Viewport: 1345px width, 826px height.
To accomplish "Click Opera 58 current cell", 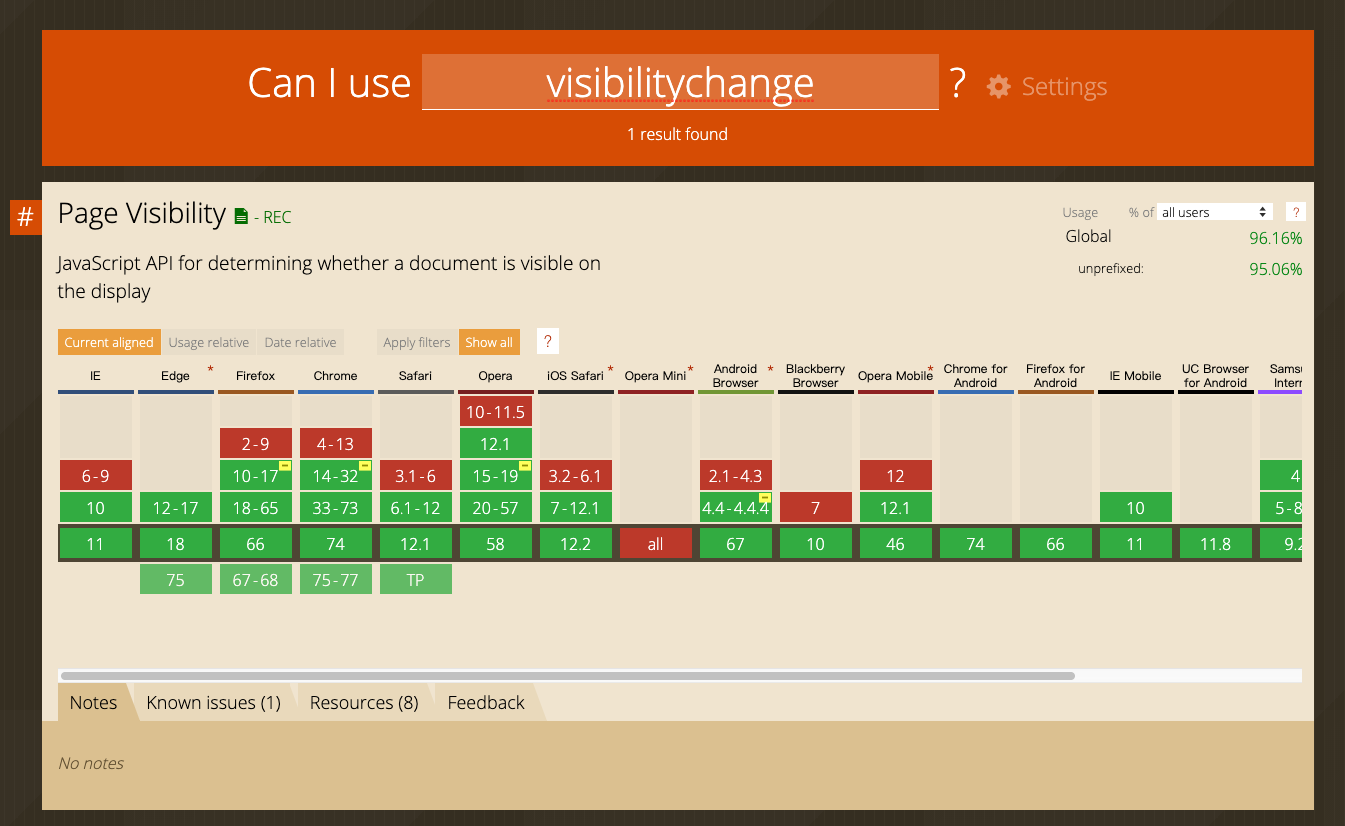I will pos(495,543).
